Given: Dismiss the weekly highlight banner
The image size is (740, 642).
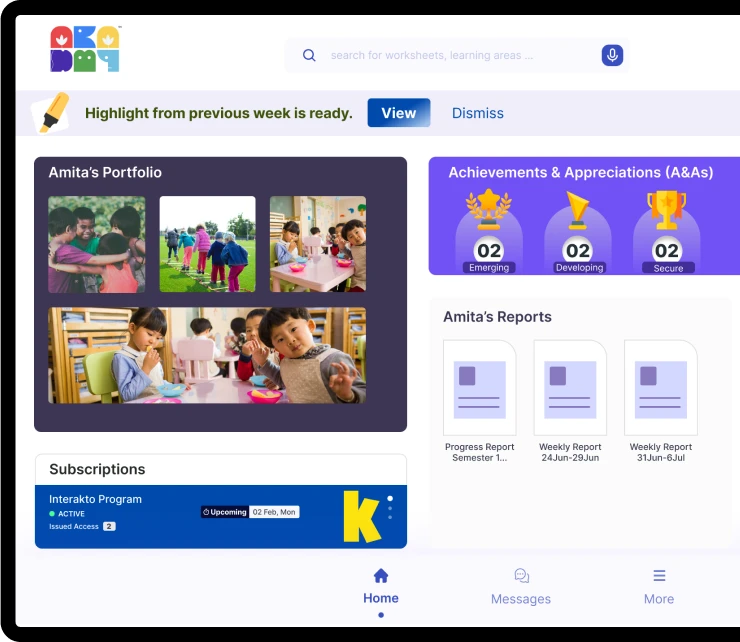Looking at the screenshot, I should (478, 113).
